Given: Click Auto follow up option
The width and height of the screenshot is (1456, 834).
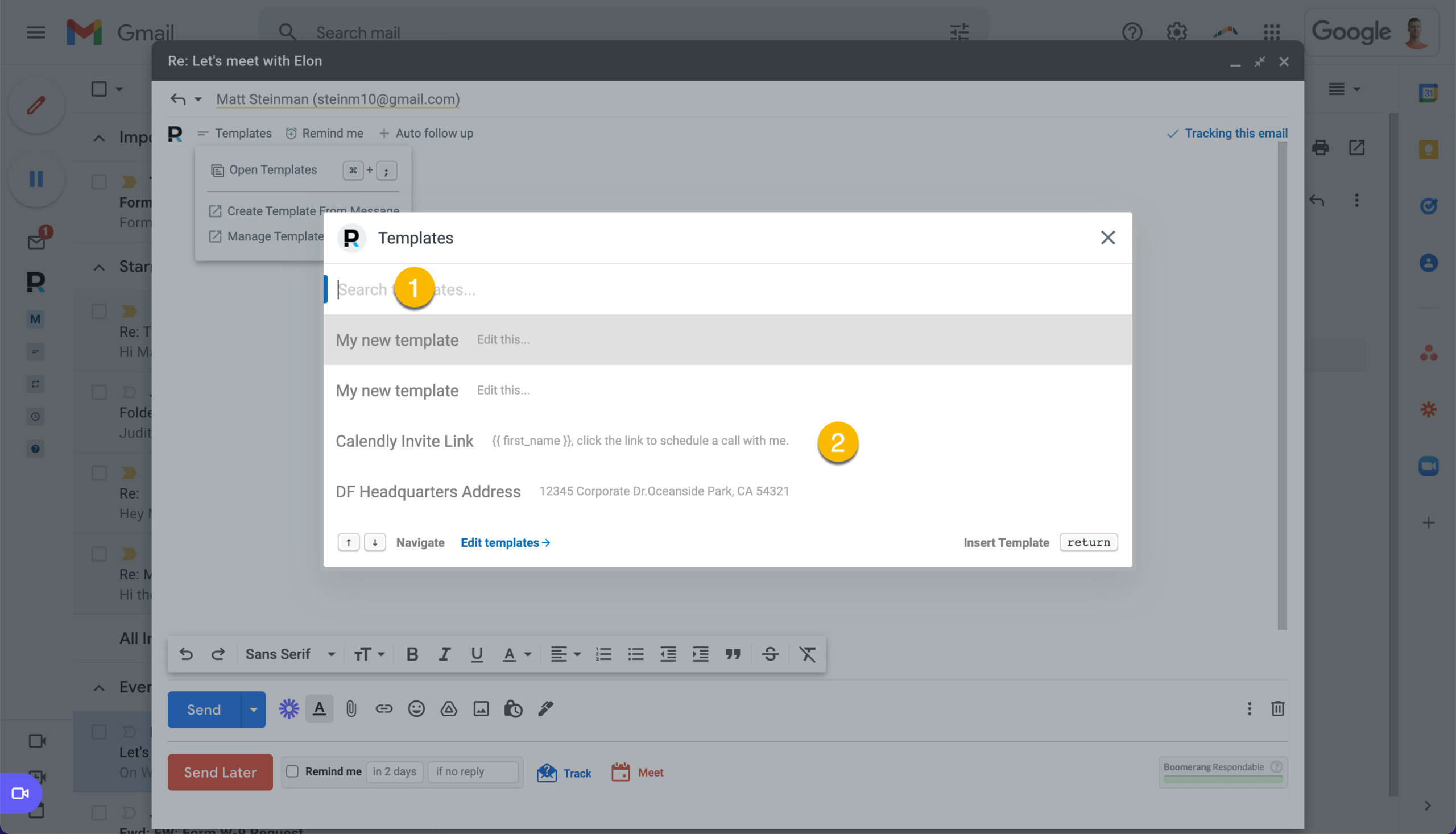Looking at the screenshot, I should [x=426, y=134].
